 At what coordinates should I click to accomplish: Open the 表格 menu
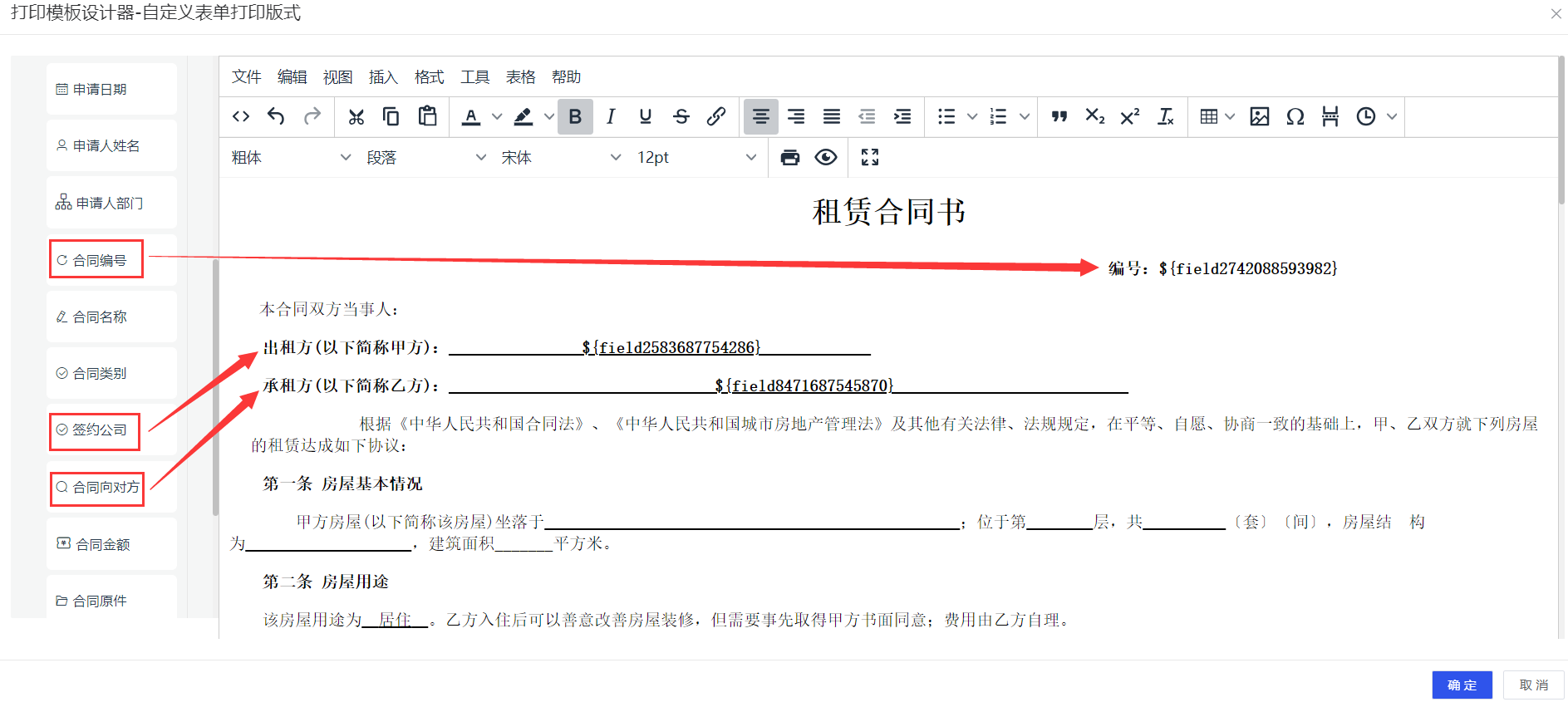[521, 77]
